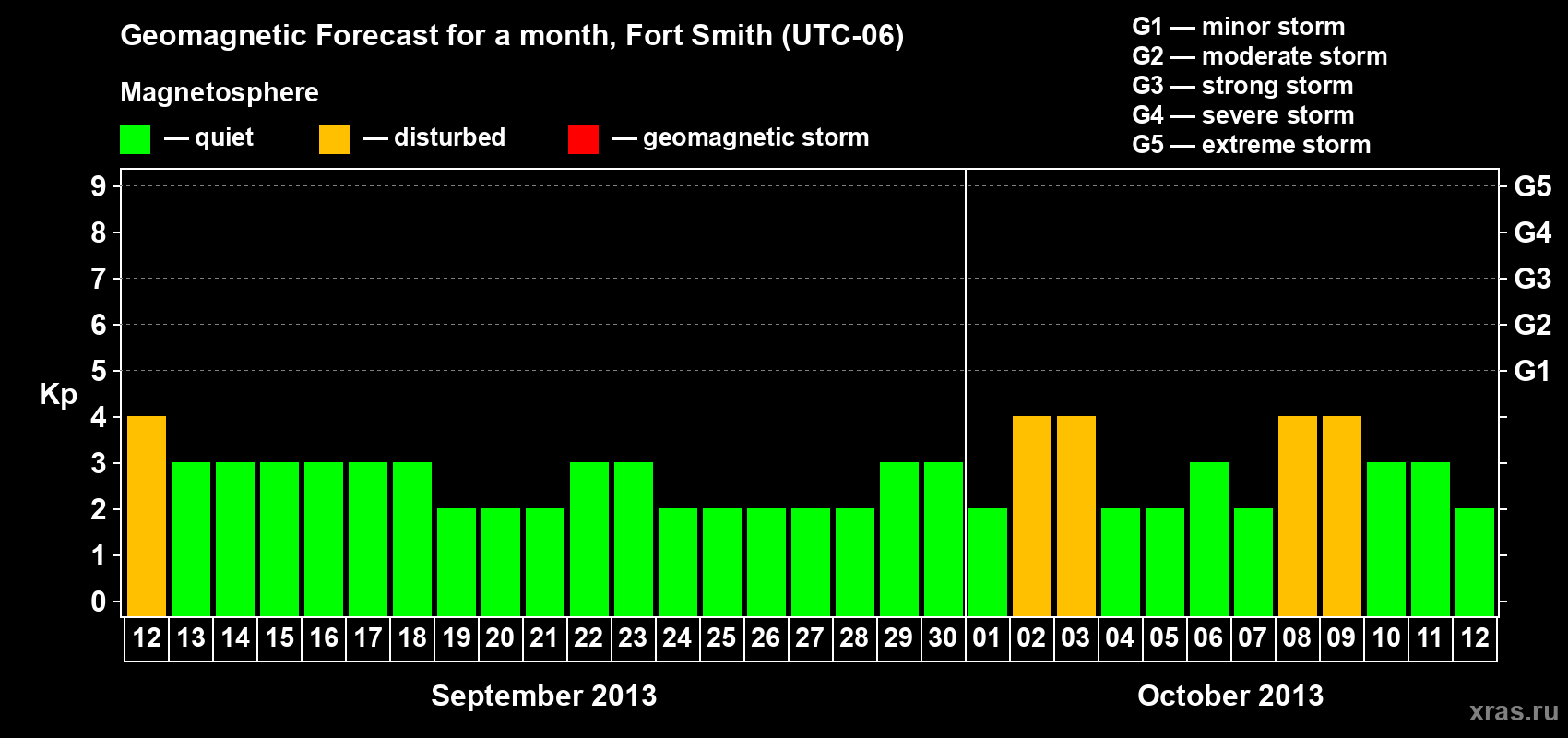Click the orange bar for October 03

tap(1076, 517)
